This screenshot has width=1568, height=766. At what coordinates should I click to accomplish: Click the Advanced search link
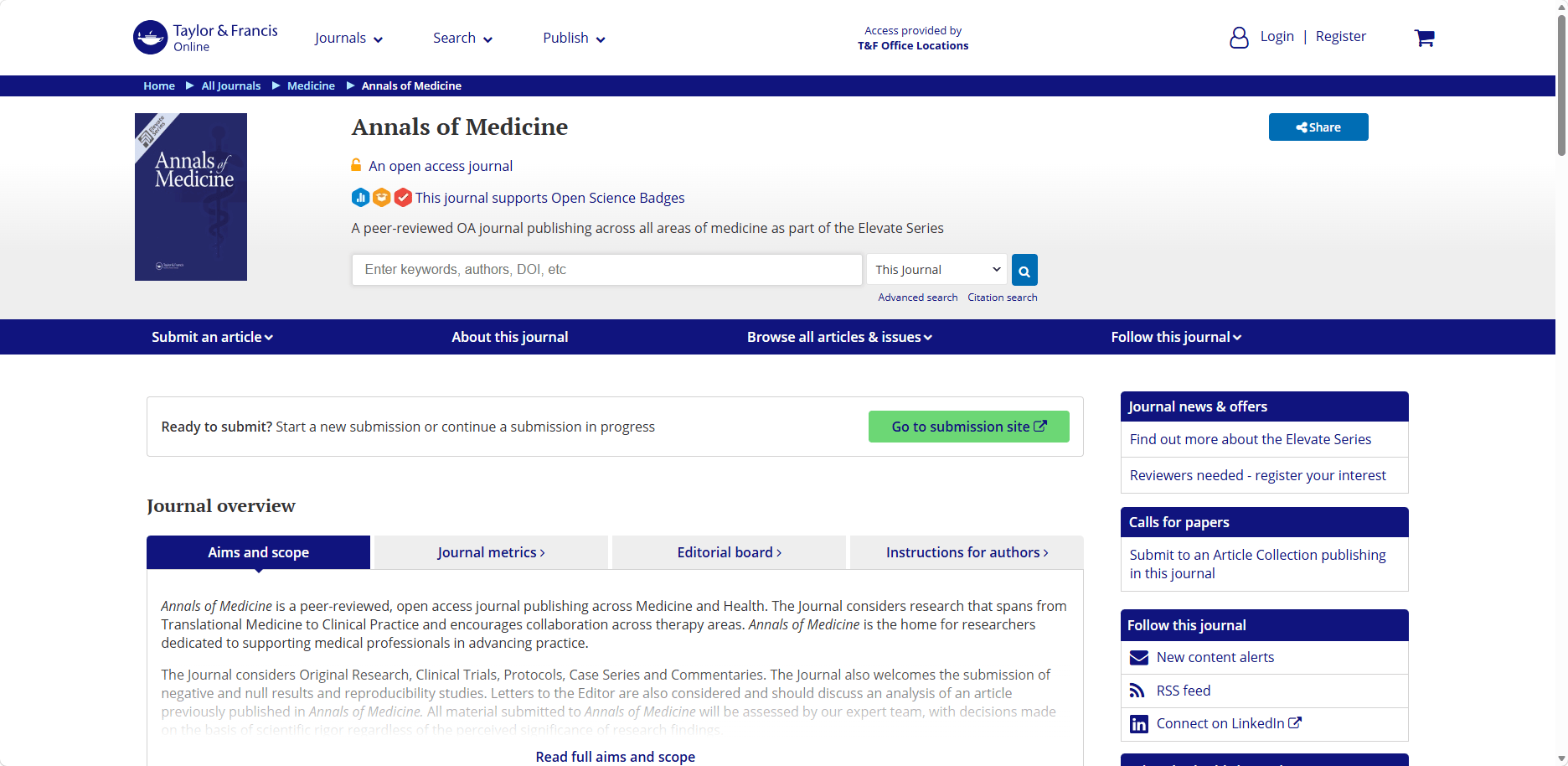pyautogui.click(x=918, y=298)
